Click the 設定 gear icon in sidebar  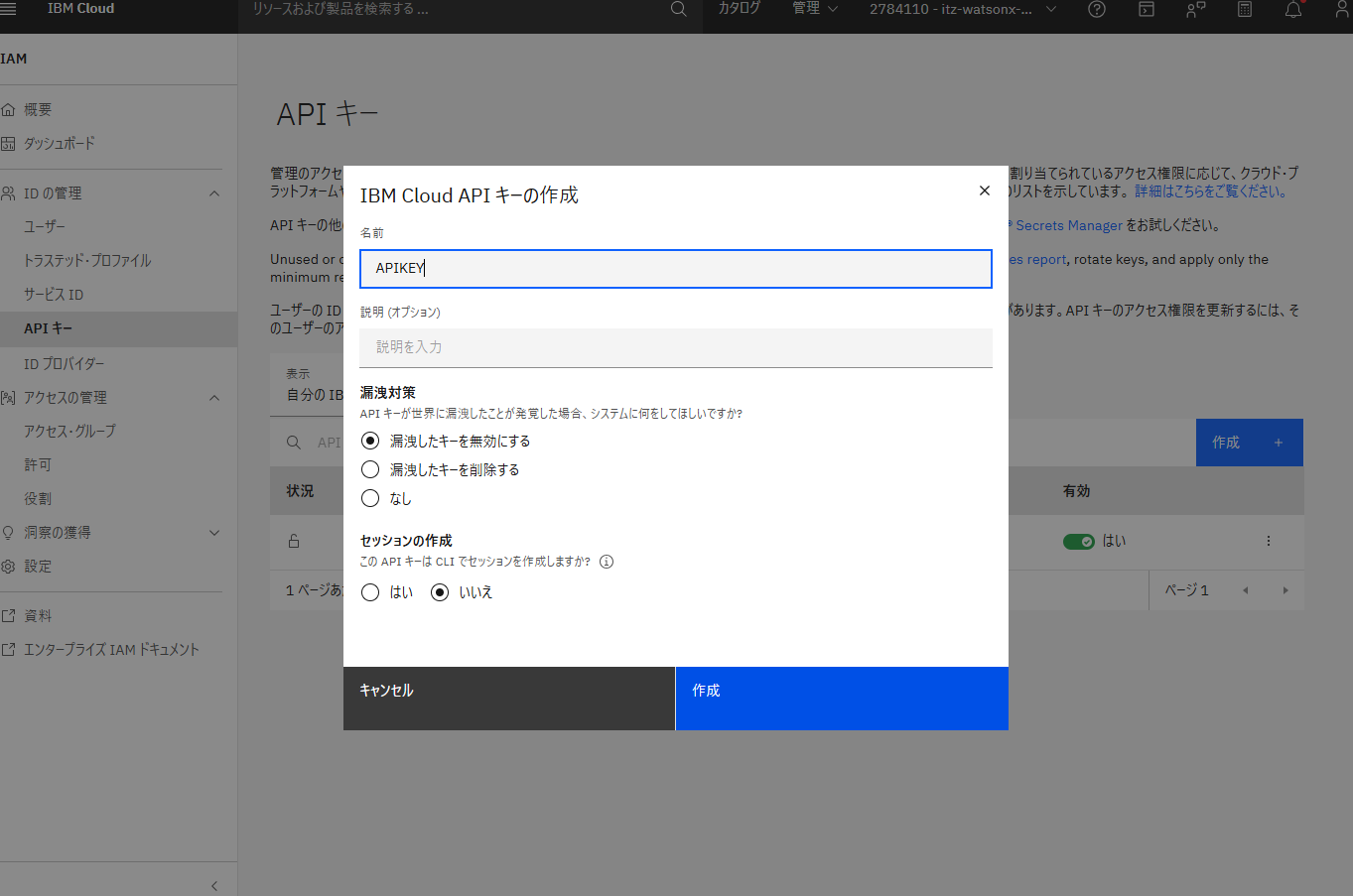[x=8, y=567]
